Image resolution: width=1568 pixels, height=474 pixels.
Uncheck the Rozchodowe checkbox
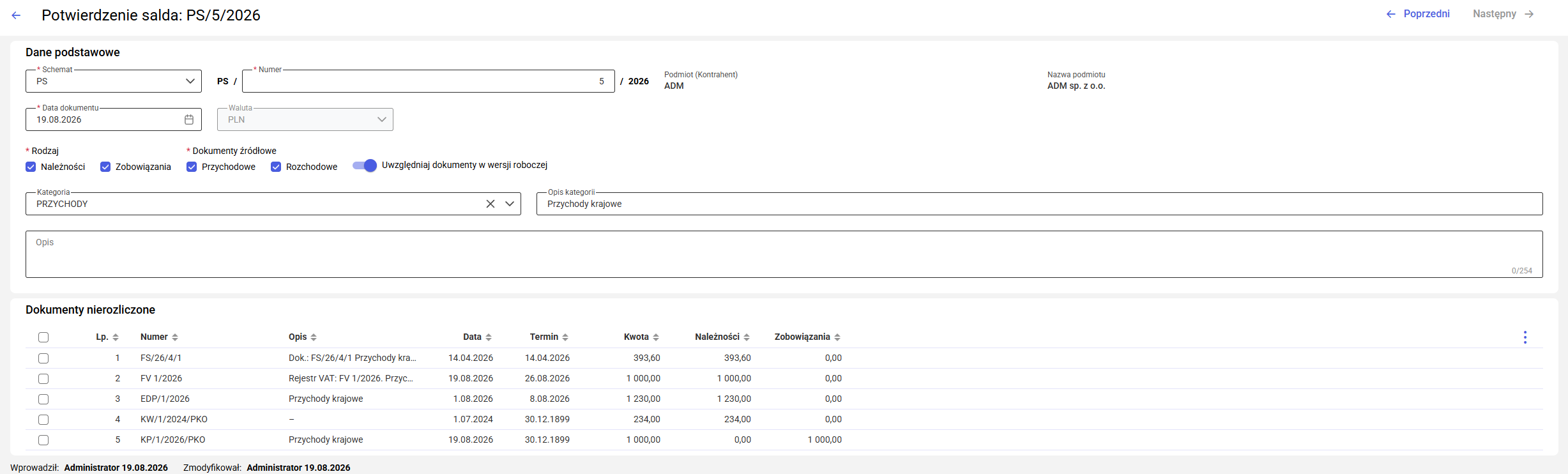click(x=276, y=167)
